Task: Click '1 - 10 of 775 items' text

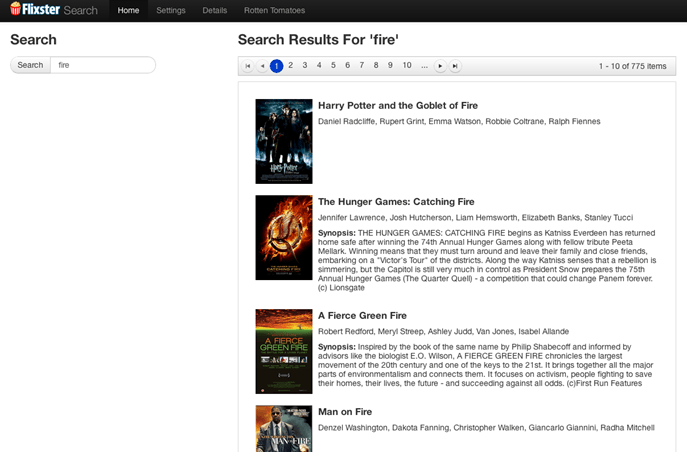Action: (x=632, y=66)
